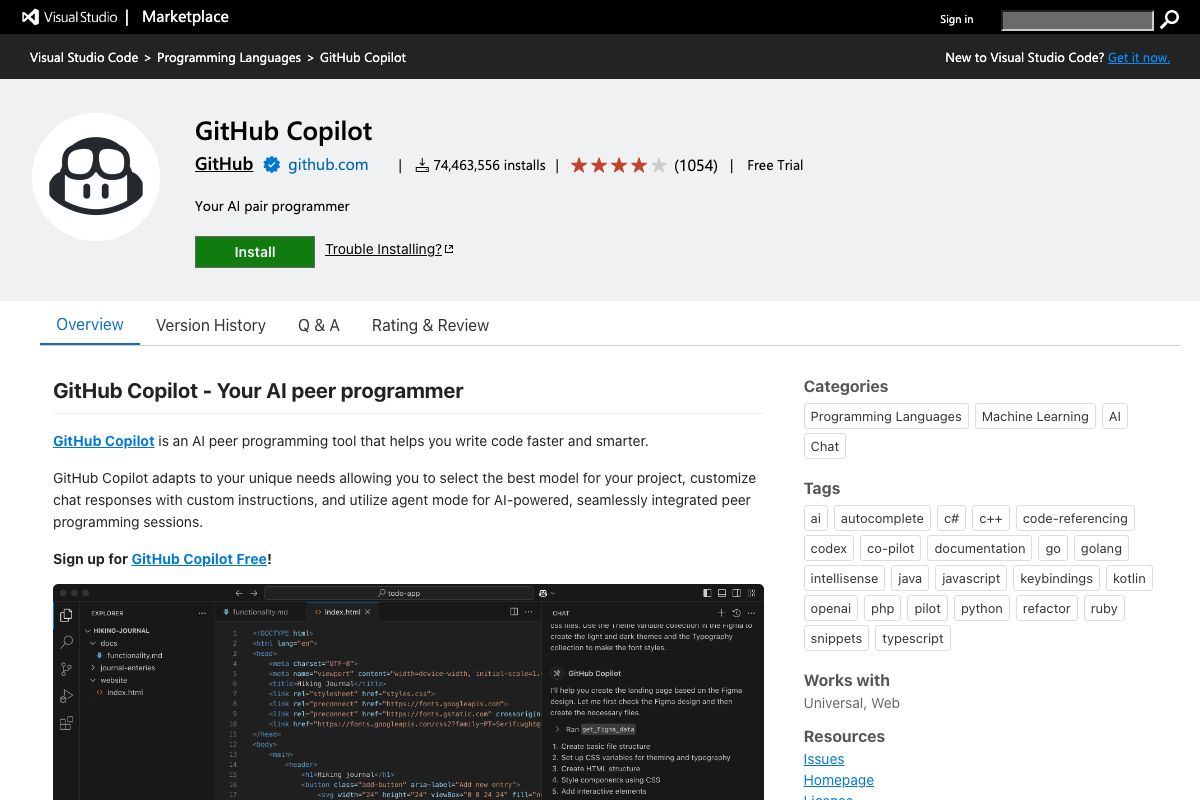Click the GitHub Copilot breadcrumb
The height and width of the screenshot is (800, 1200).
coord(363,57)
